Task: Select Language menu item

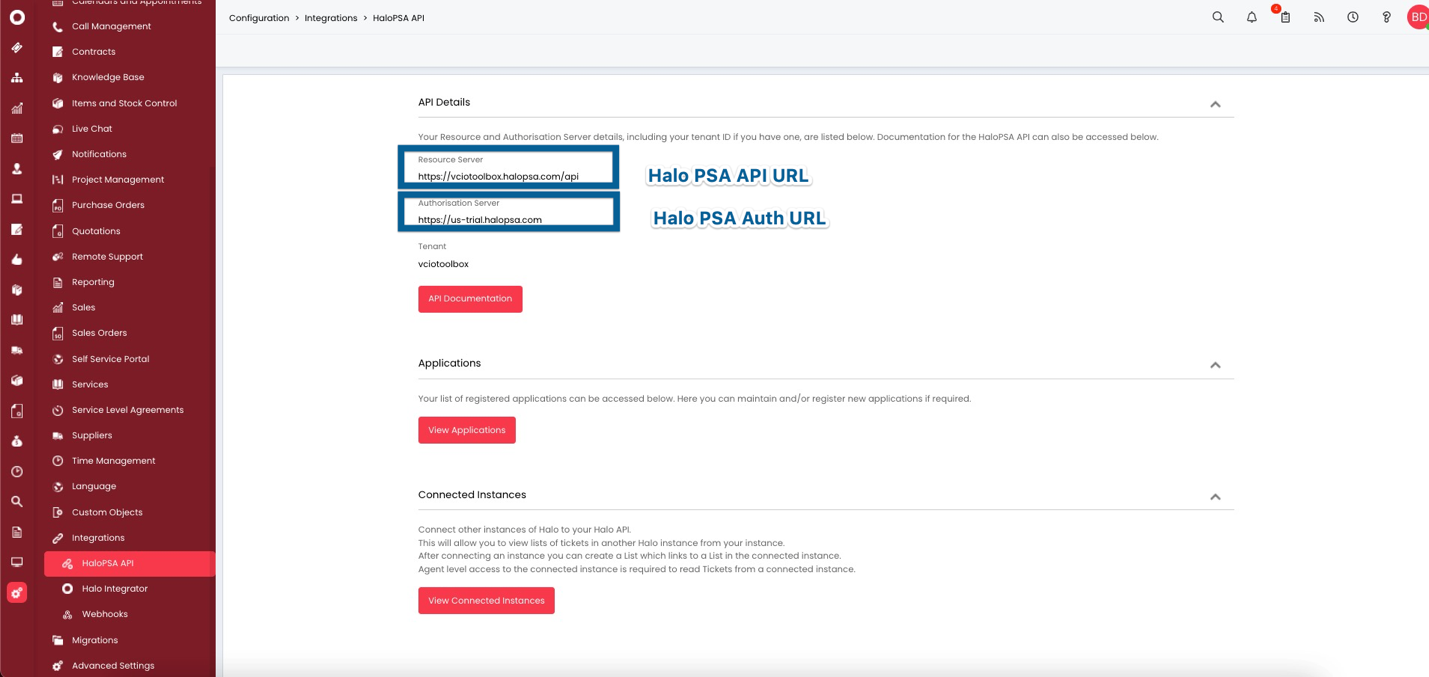Action: click(94, 486)
